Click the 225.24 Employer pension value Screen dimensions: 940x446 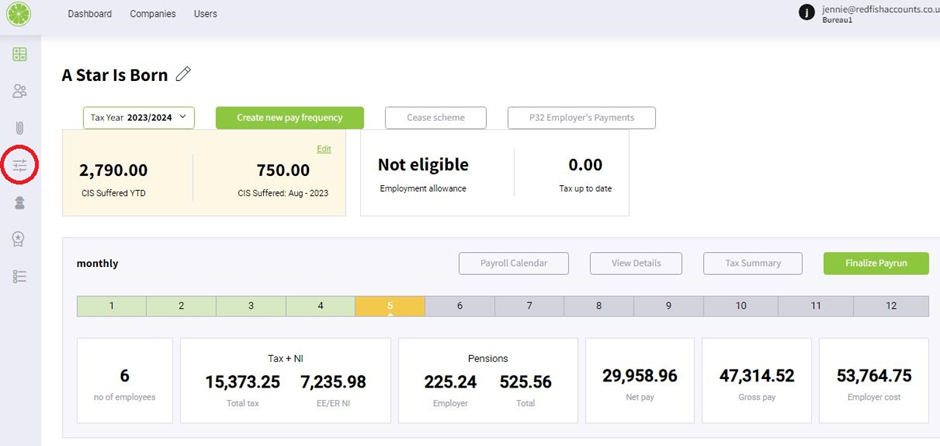click(x=451, y=382)
